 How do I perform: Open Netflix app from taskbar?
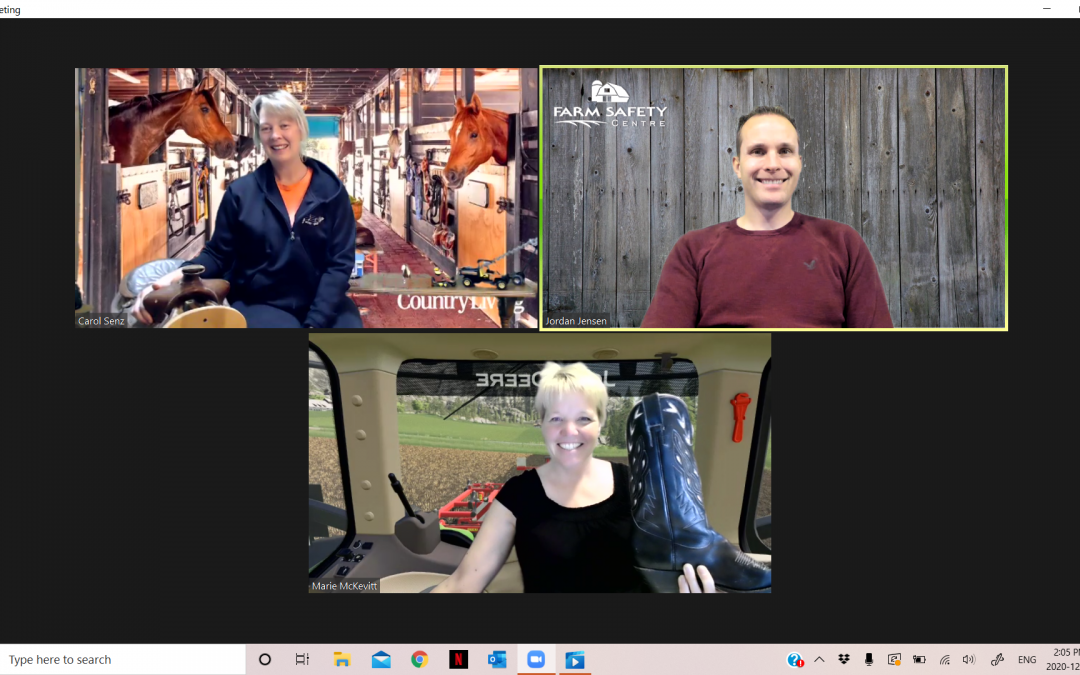[x=458, y=660]
